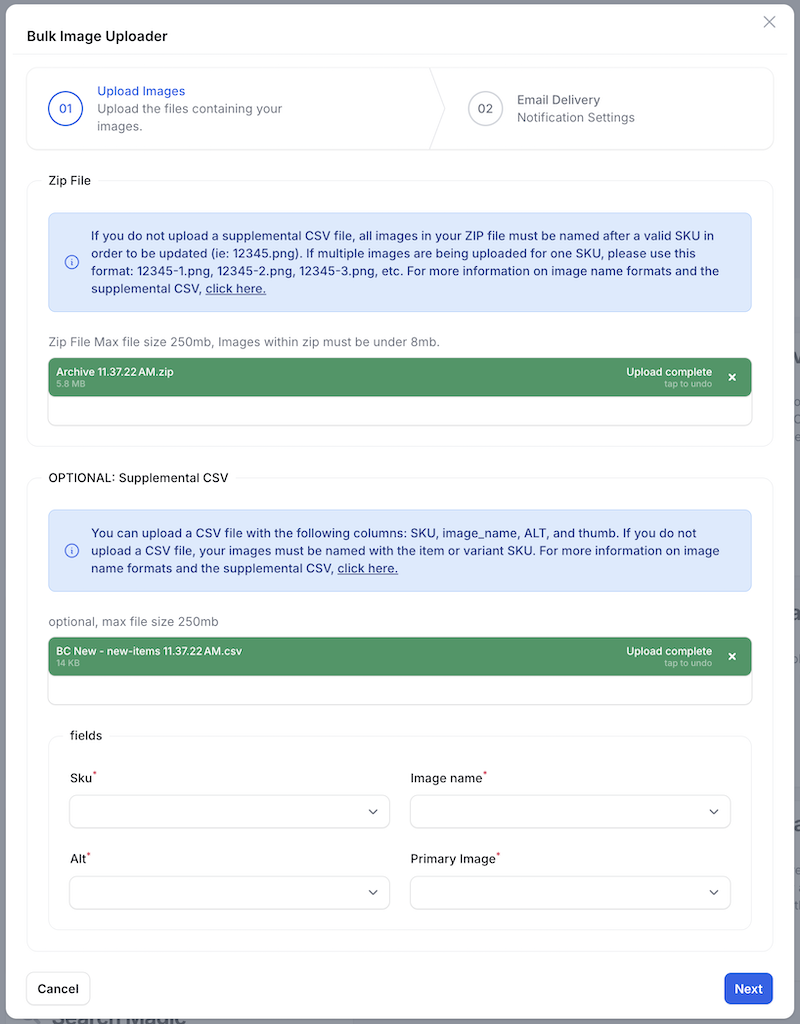Expand the Primary Image field dropdown
800x1024 pixels.
pyautogui.click(x=570, y=892)
